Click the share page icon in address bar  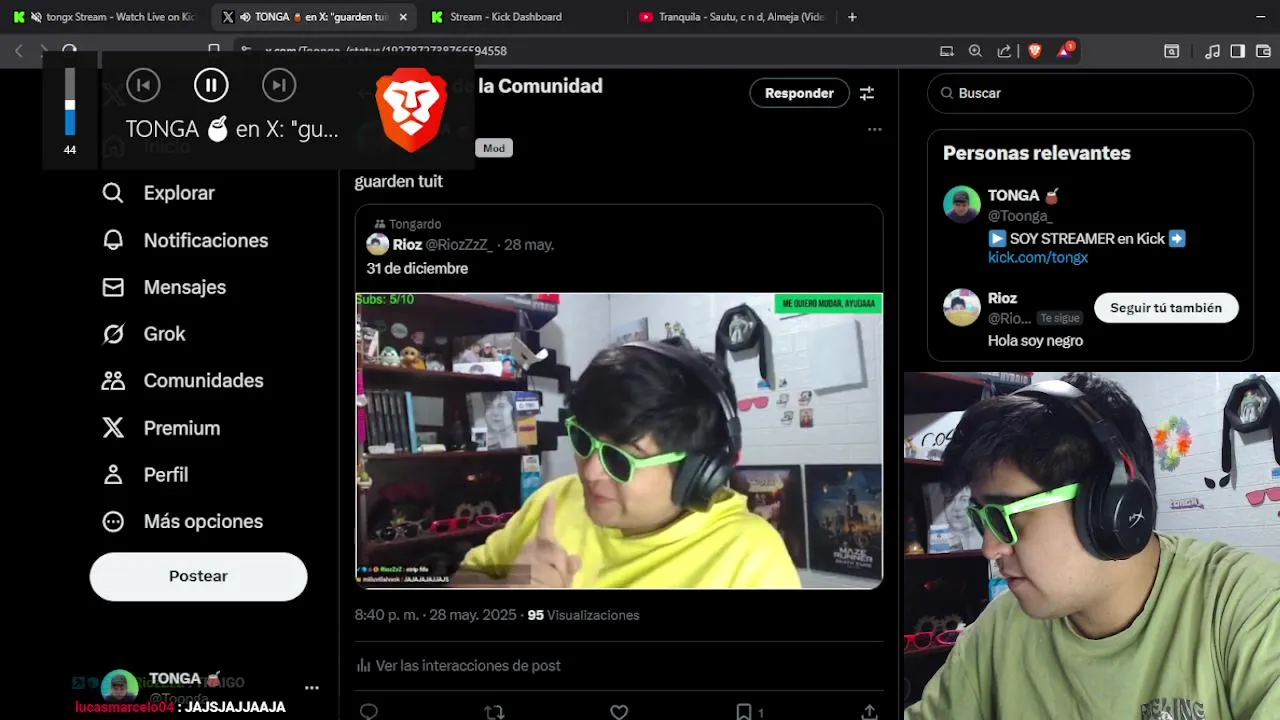coord(1004,51)
